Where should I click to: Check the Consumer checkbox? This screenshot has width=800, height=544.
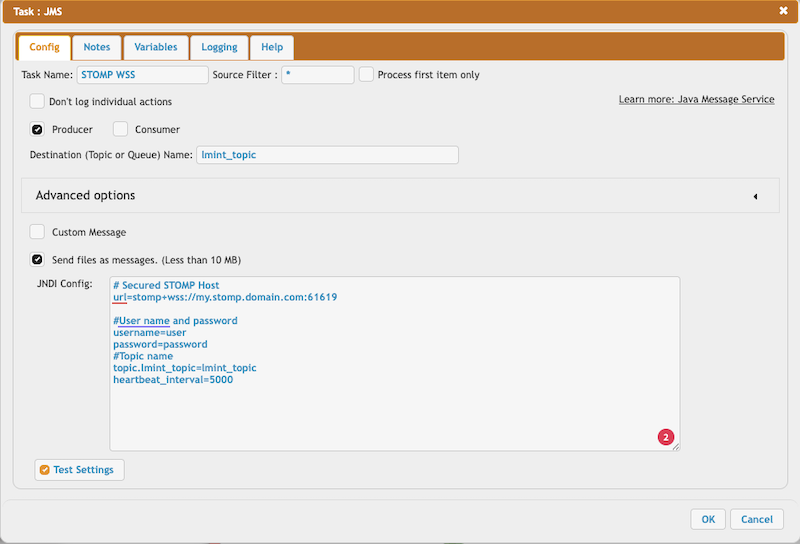[x=120, y=129]
